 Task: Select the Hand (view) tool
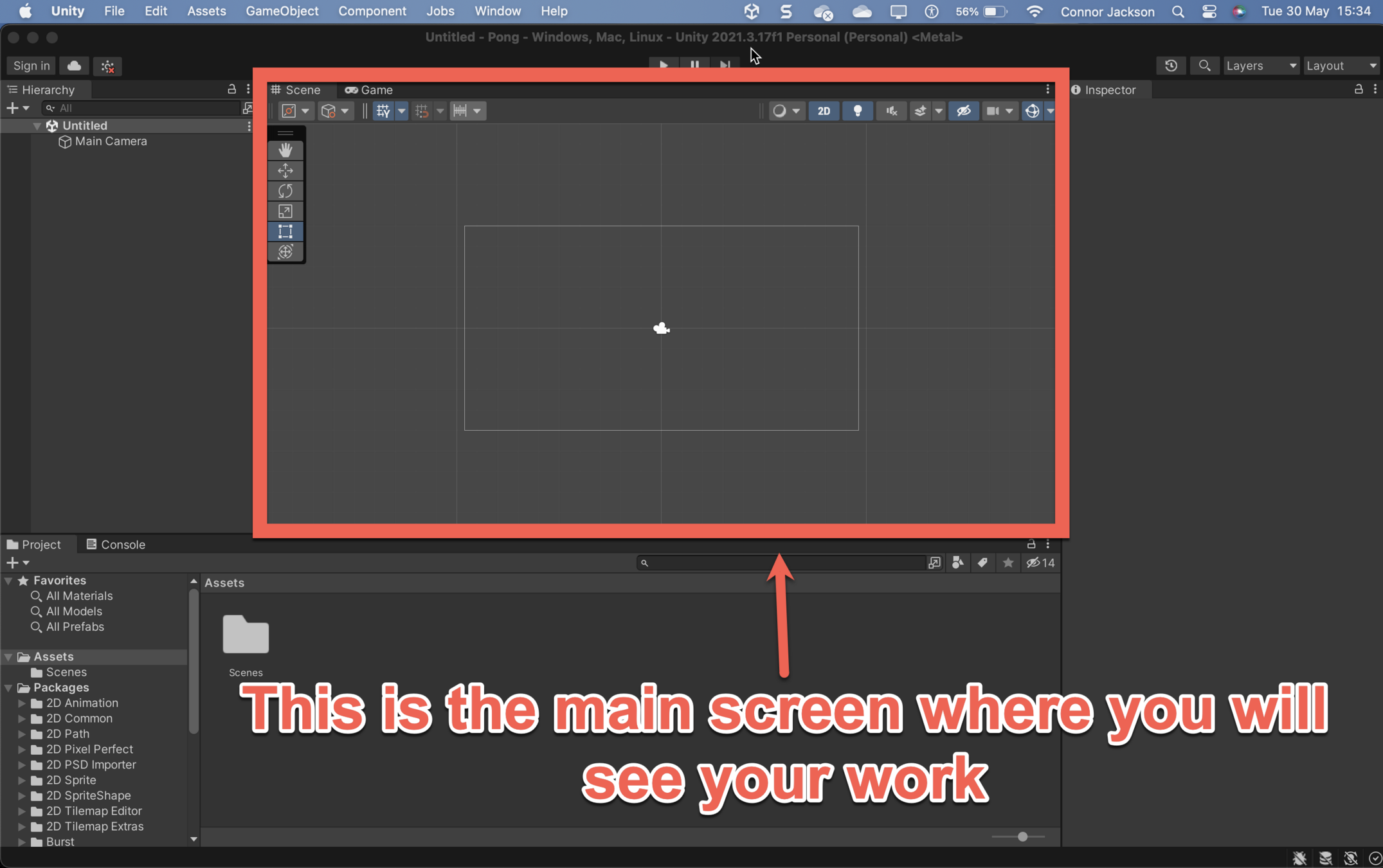pos(285,150)
